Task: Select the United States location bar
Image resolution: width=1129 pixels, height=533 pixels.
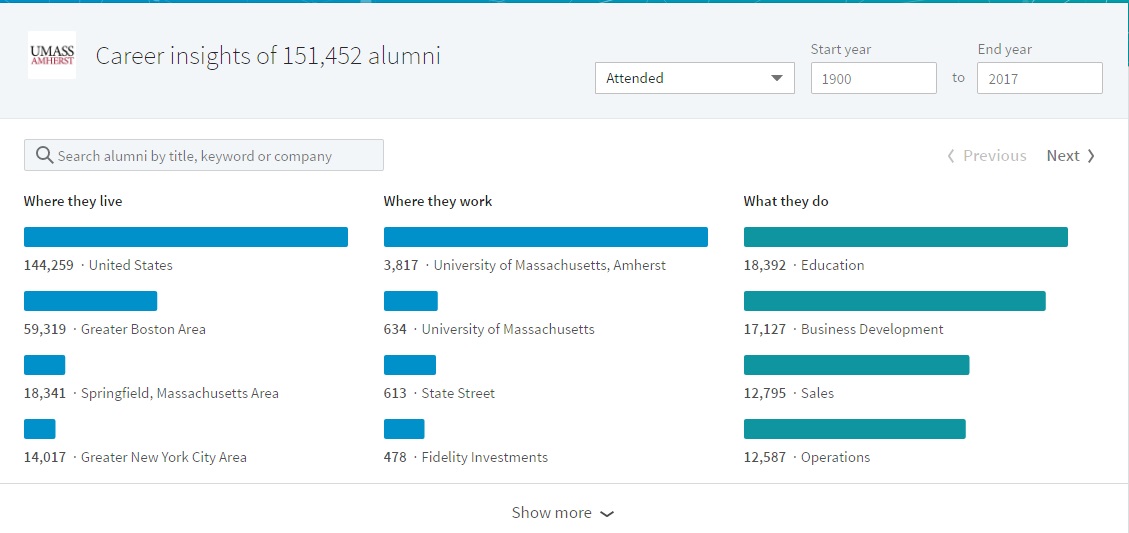Action: click(186, 237)
